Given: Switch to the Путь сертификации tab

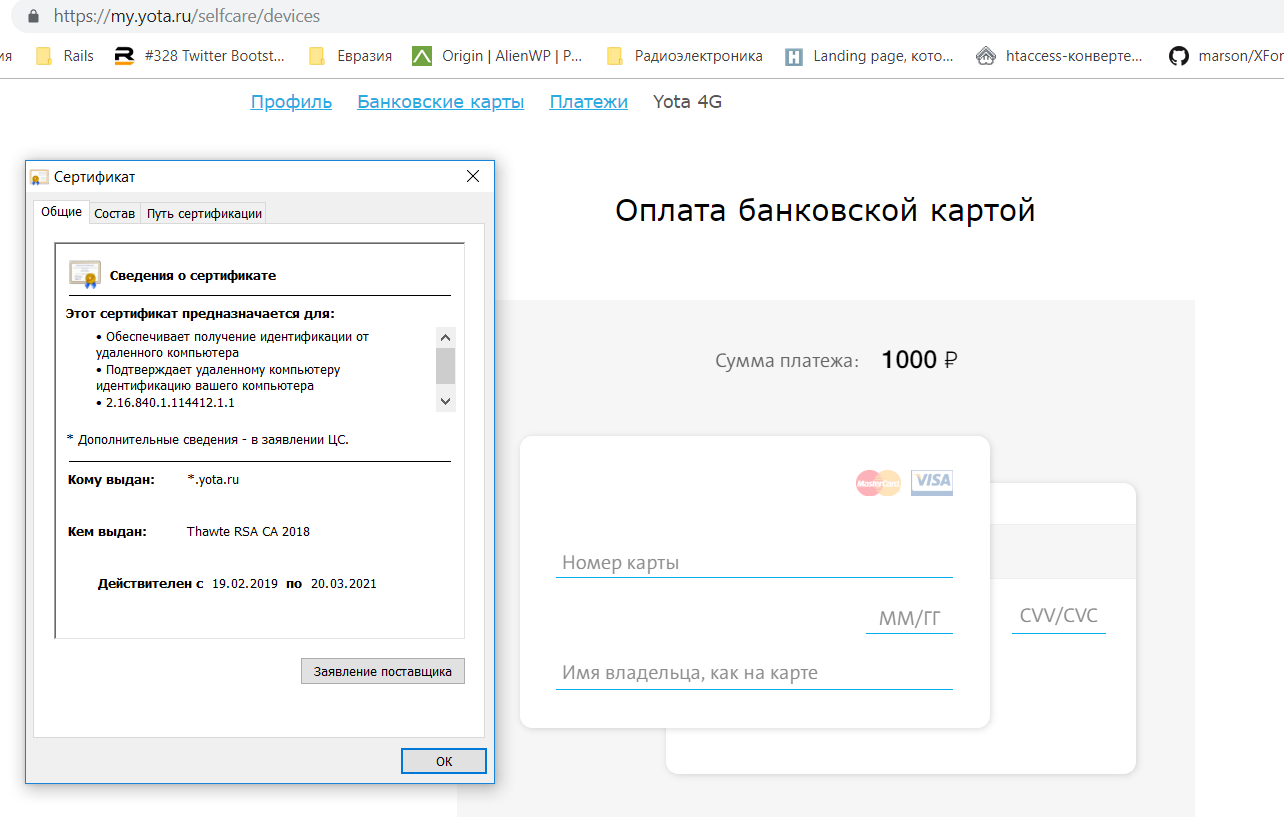Looking at the screenshot, I should tap(204, 213).
